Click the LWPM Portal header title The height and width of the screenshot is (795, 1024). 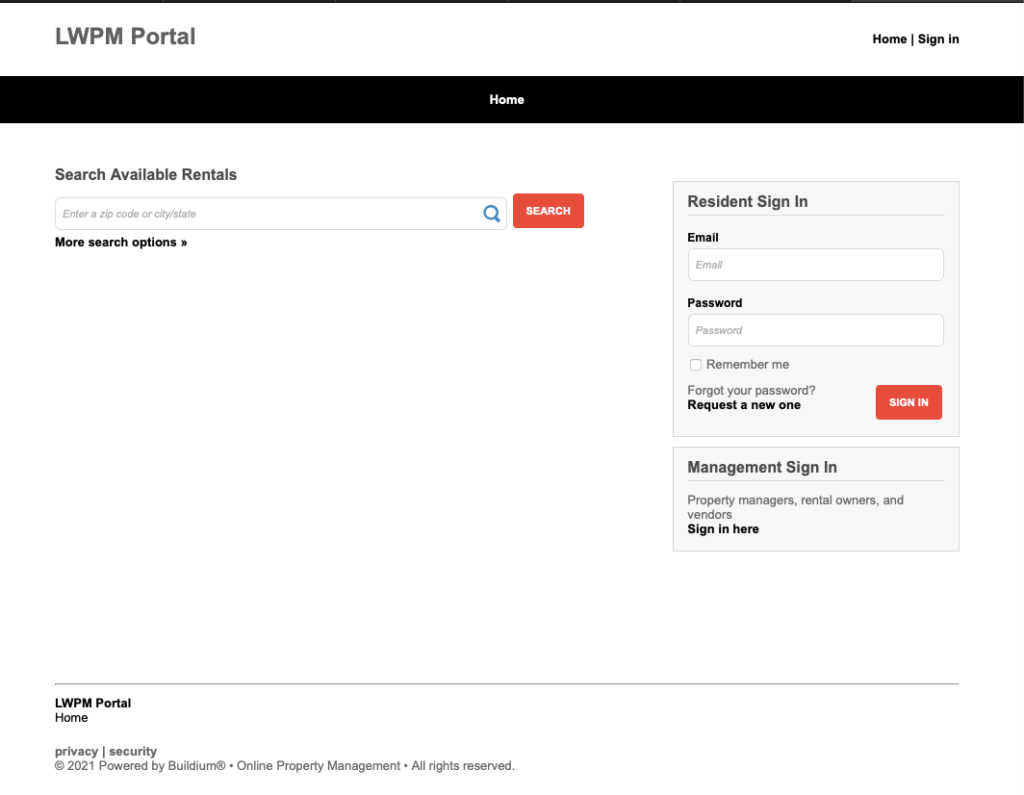click(125, 37)
